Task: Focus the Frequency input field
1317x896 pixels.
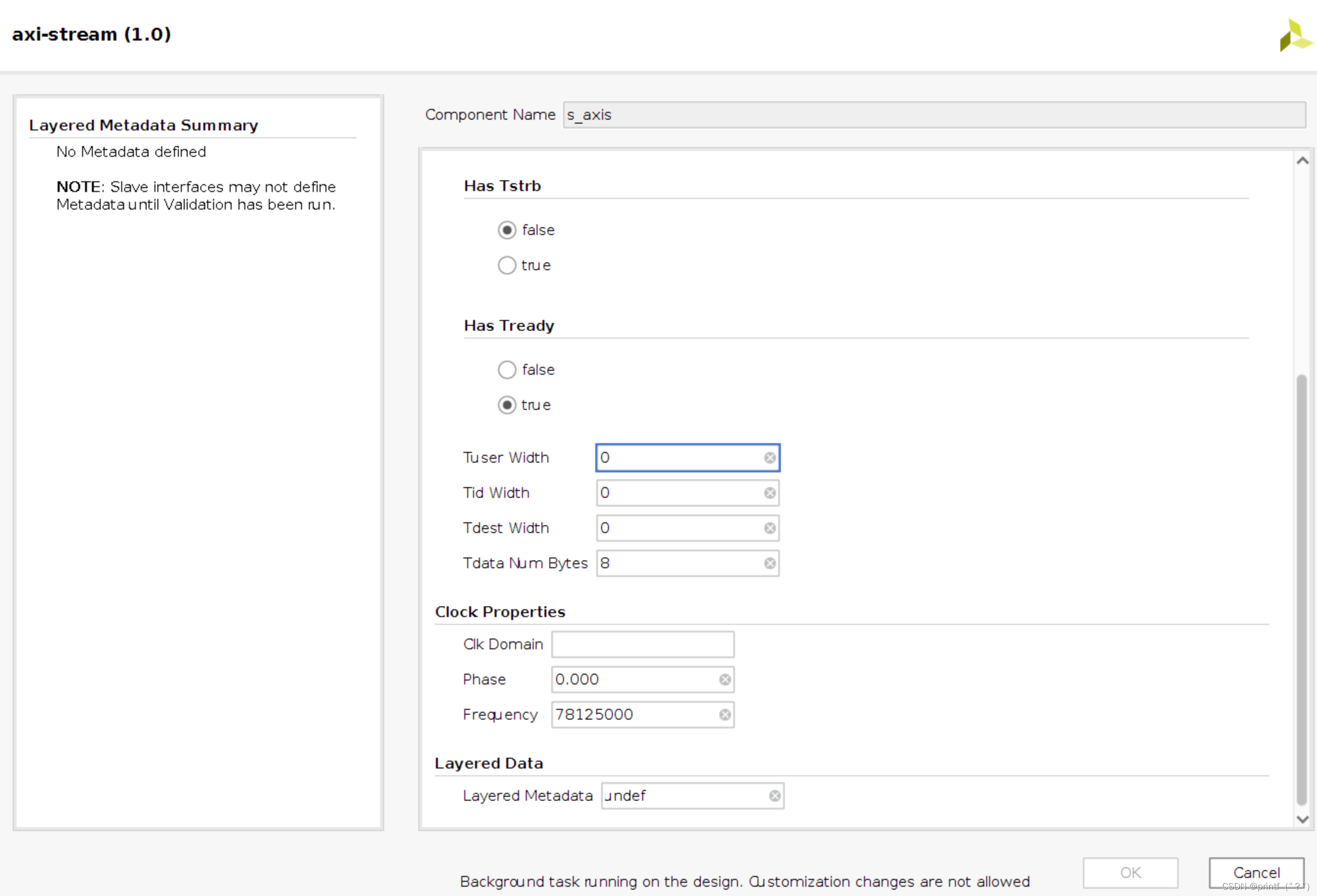Action: pos(635,715)
